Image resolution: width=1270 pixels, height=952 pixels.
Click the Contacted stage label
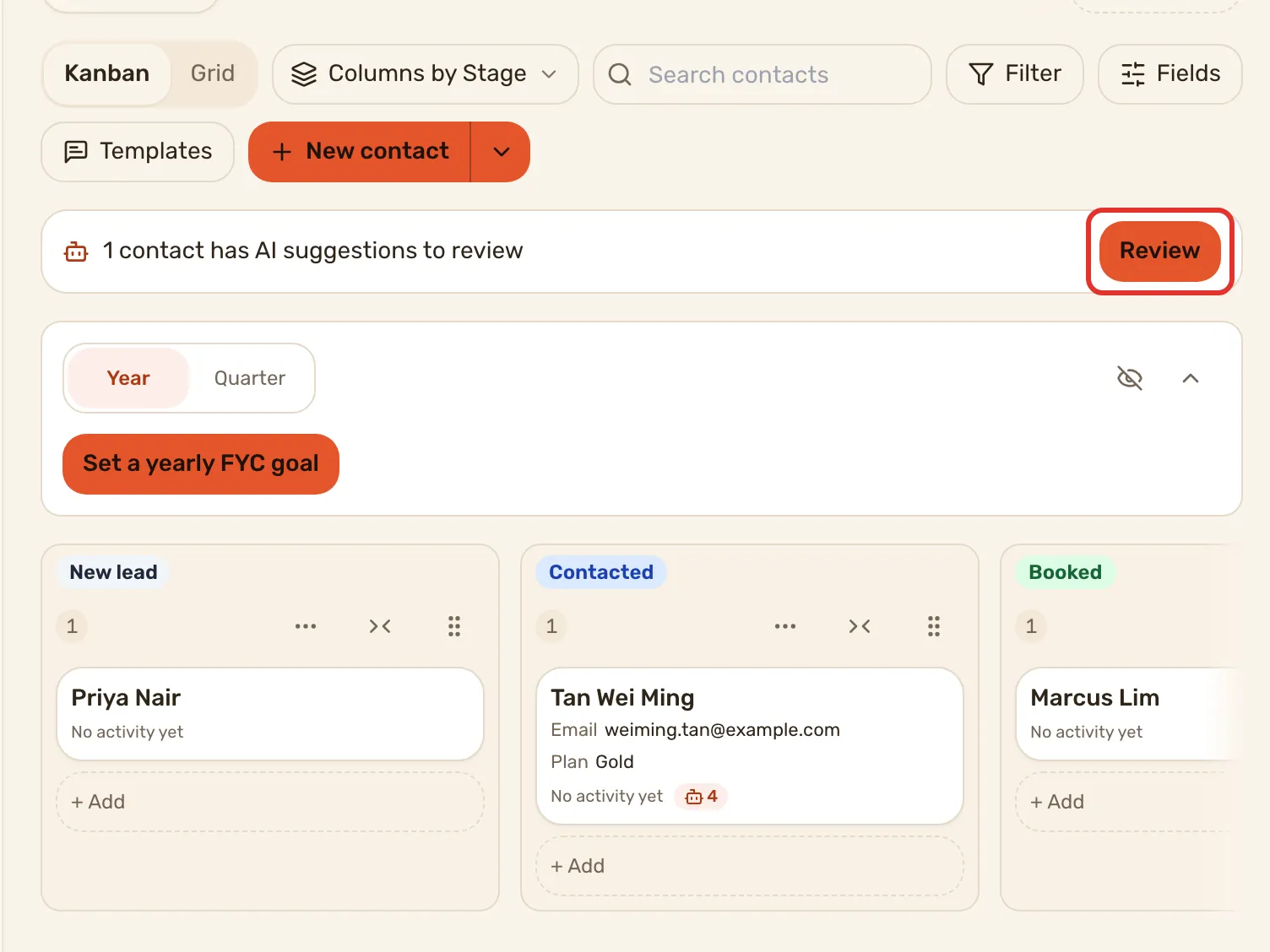[601, 572]
